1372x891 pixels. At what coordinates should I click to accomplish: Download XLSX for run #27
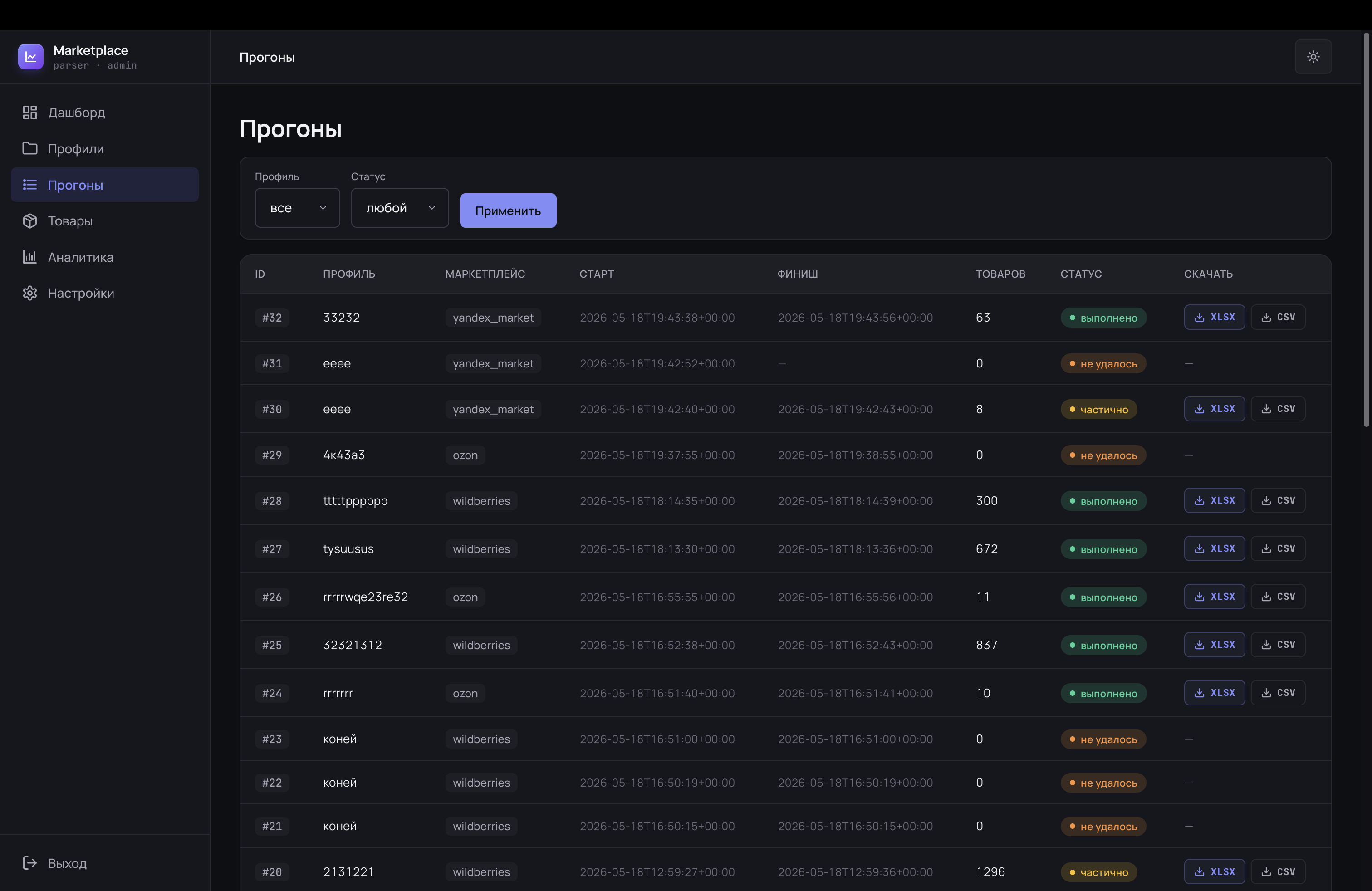coord(1214,548)
